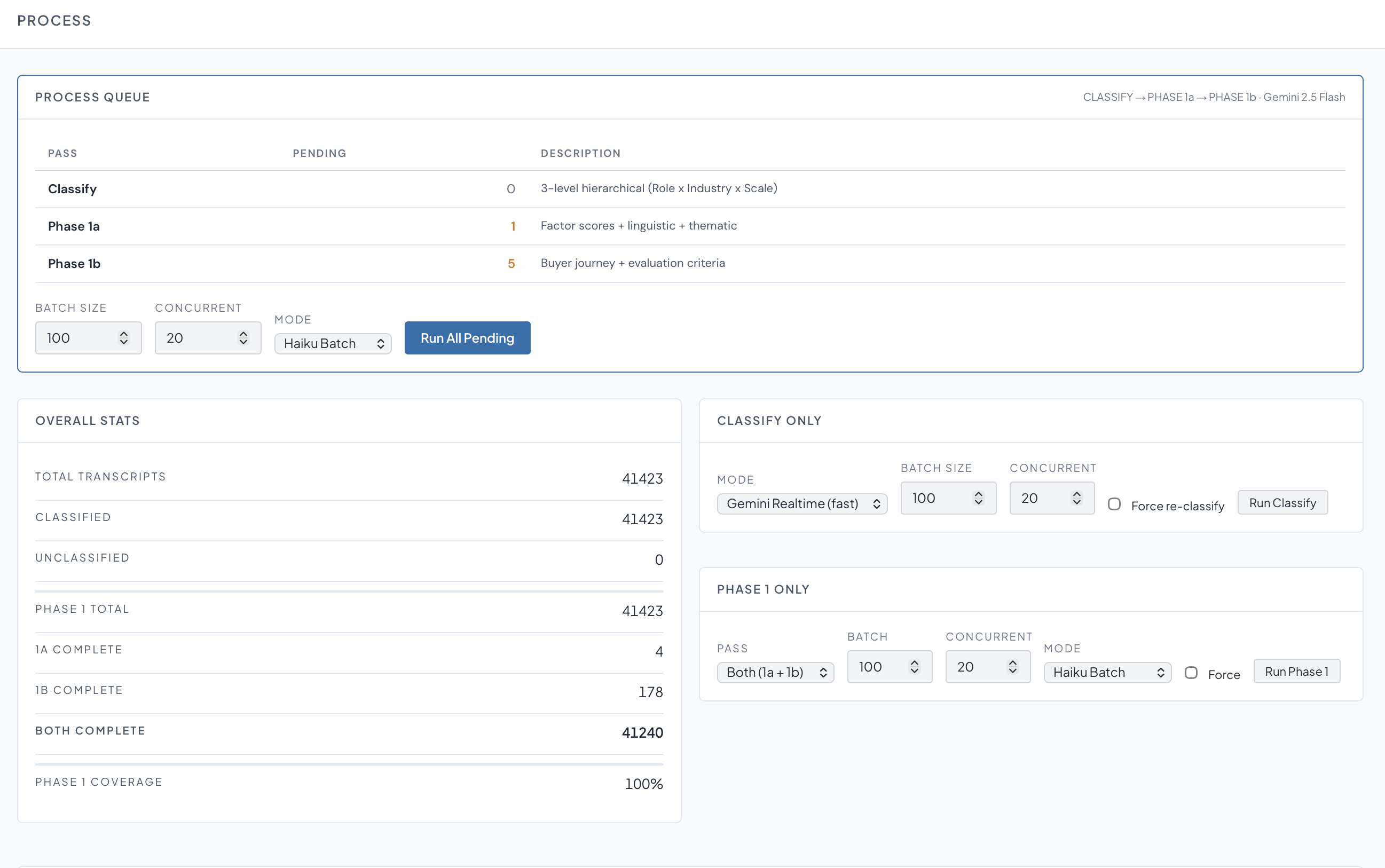Click the Unclassified value 0

point(659,560)
